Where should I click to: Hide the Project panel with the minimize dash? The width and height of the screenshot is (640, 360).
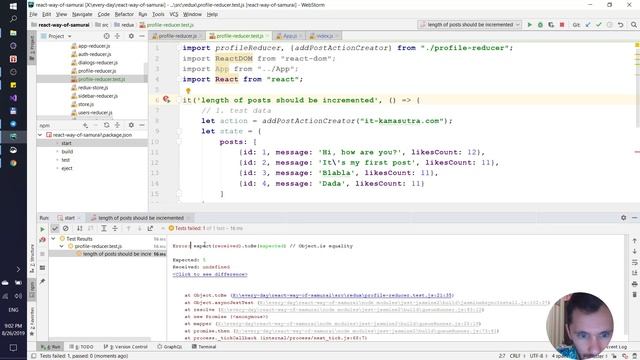[x=142, y=36]
